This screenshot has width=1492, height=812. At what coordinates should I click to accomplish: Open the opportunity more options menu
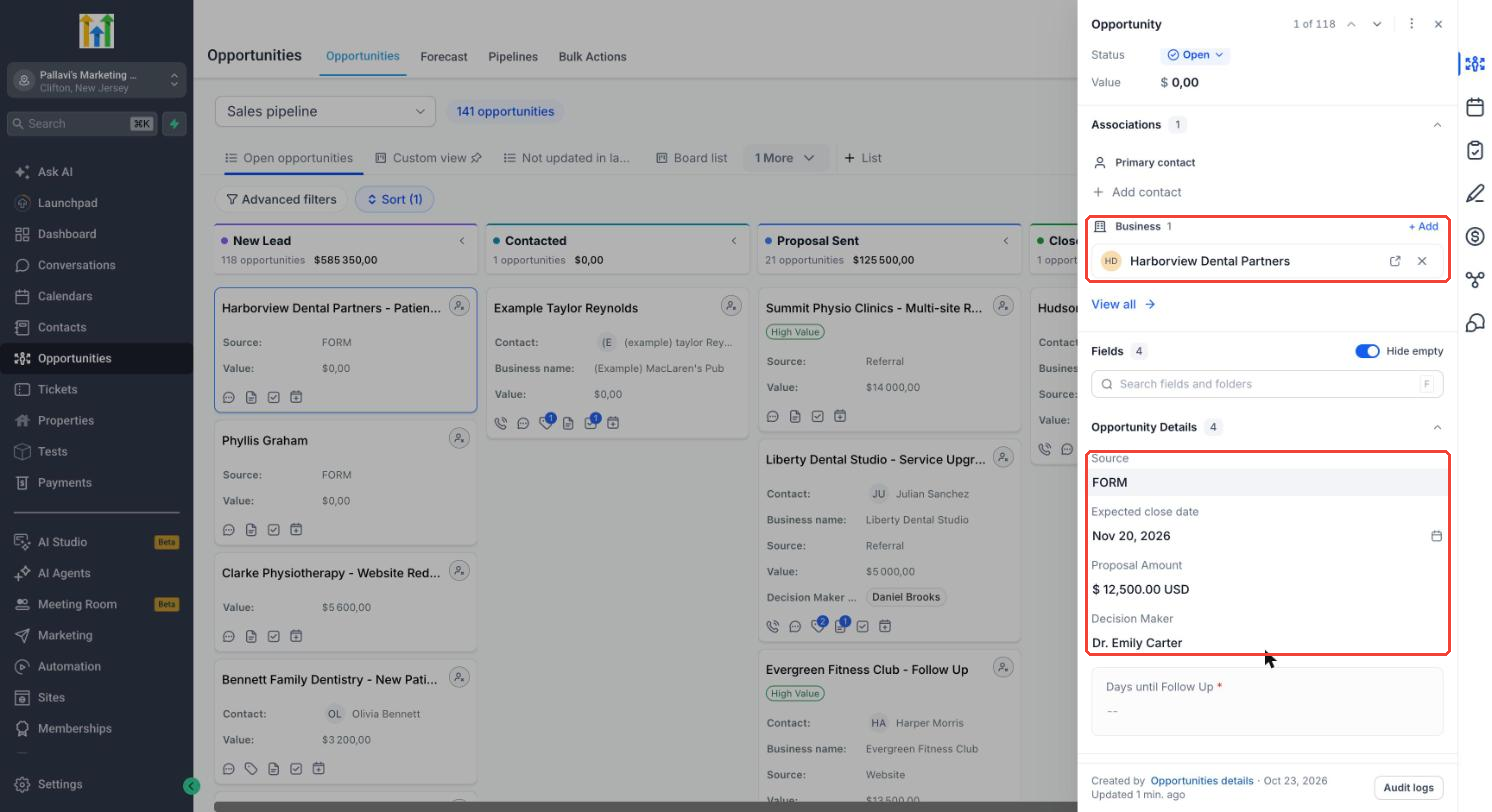tap(1411, 24)
